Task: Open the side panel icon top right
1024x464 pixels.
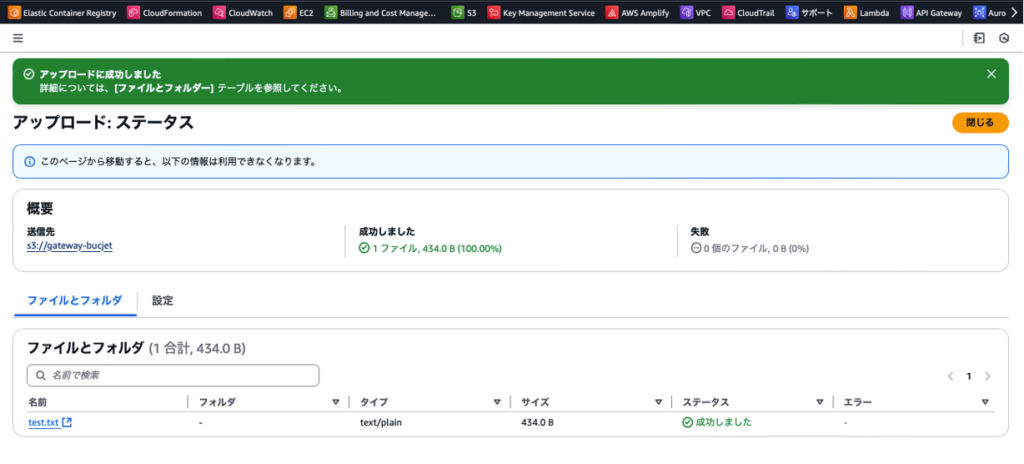Action: click(x=978, y=39)
